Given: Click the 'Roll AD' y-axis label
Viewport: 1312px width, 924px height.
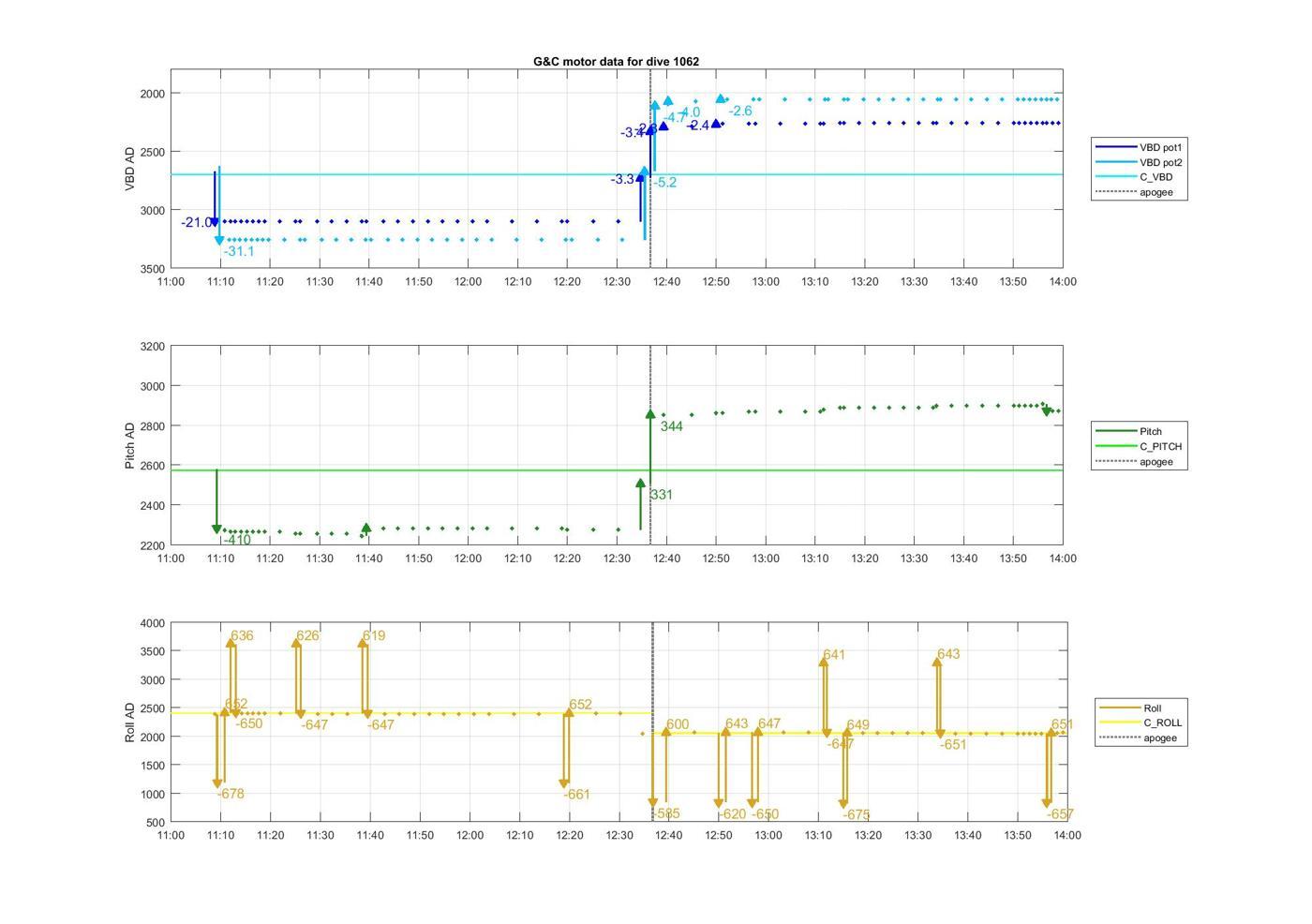Looking at the screenshot, I should 130,723.
